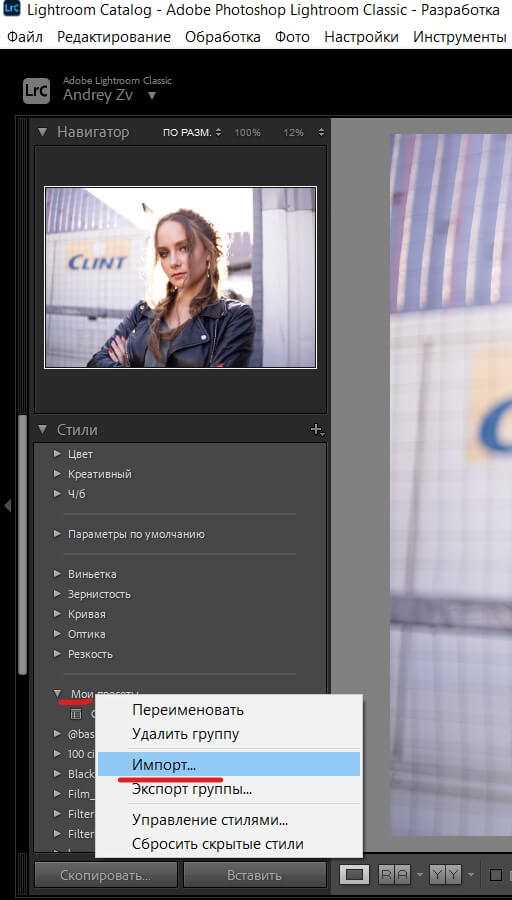Open the Инструменты menu

460,37
